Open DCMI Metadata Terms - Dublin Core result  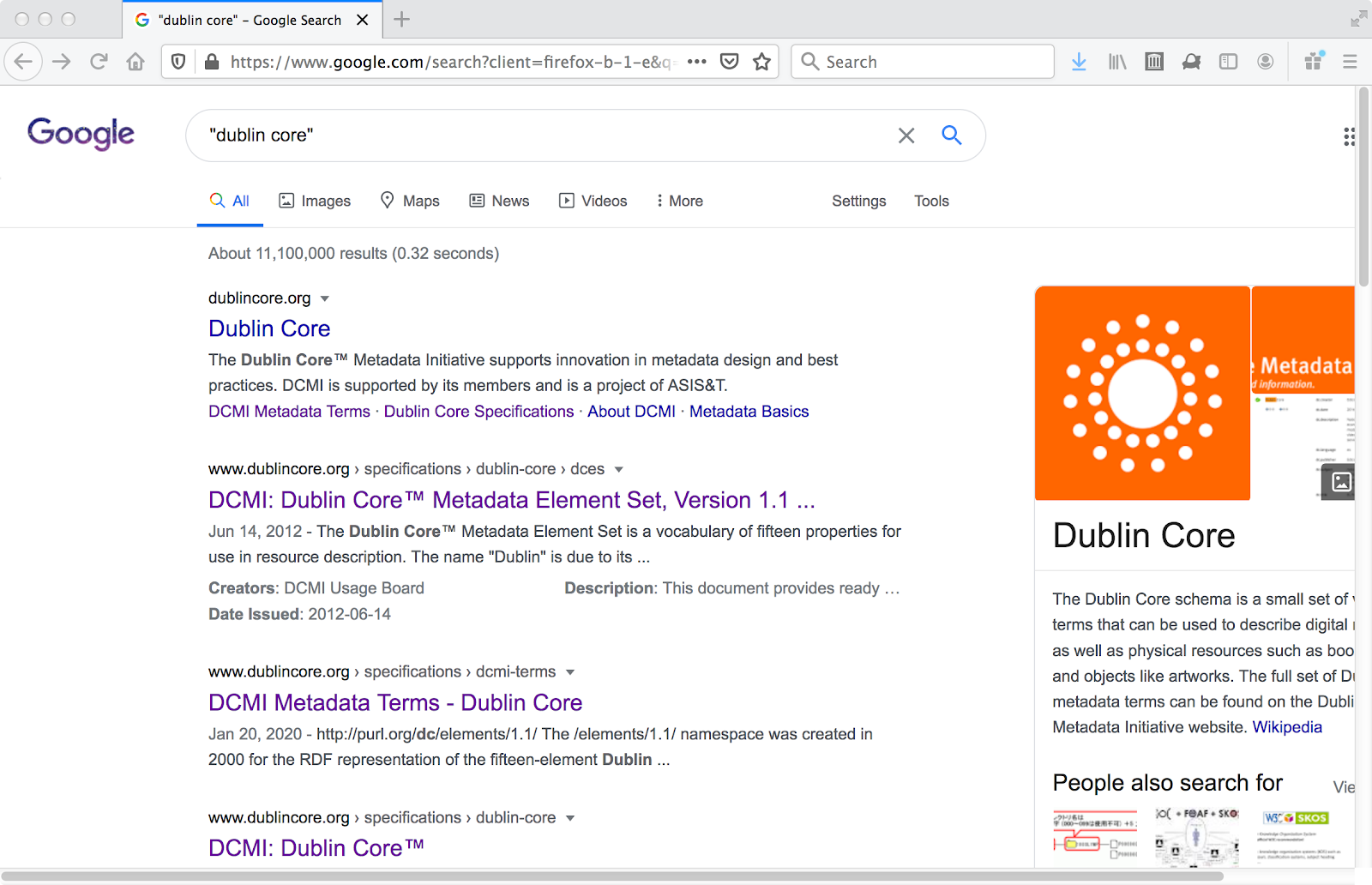click(395, 702)
